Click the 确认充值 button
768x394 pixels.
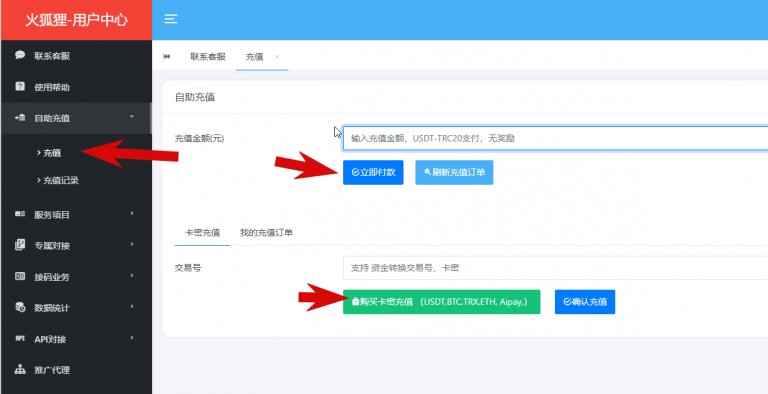point(585,302)
